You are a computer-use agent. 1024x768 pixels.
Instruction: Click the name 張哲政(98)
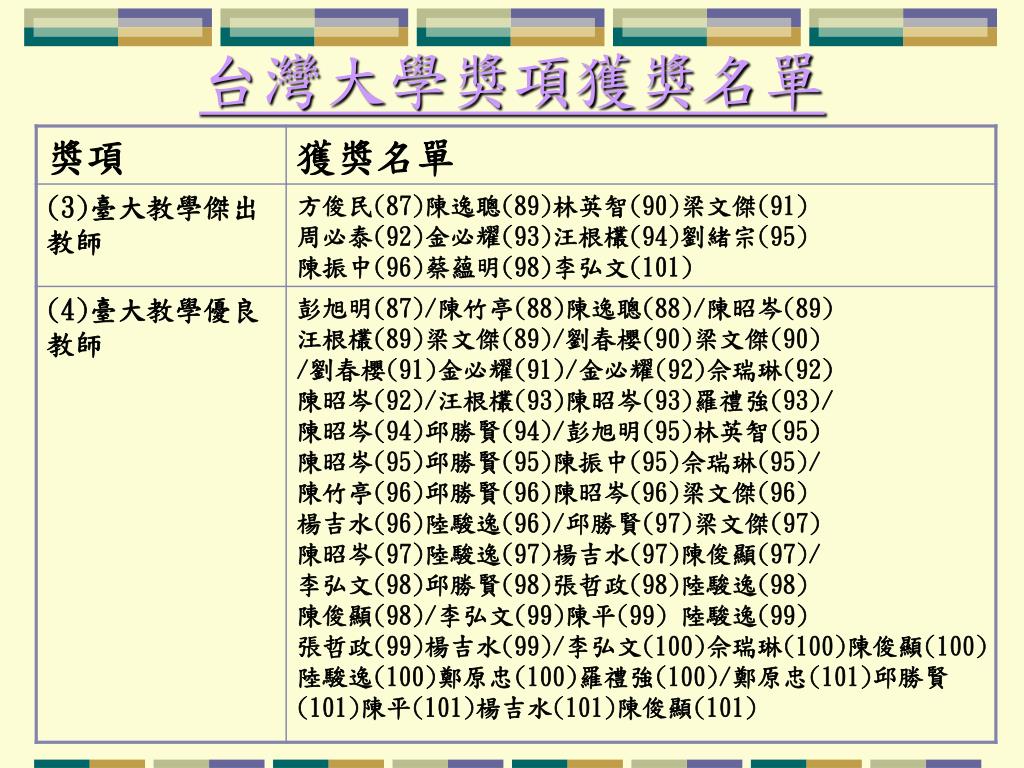pyautogui.click(x=617, y=584)
